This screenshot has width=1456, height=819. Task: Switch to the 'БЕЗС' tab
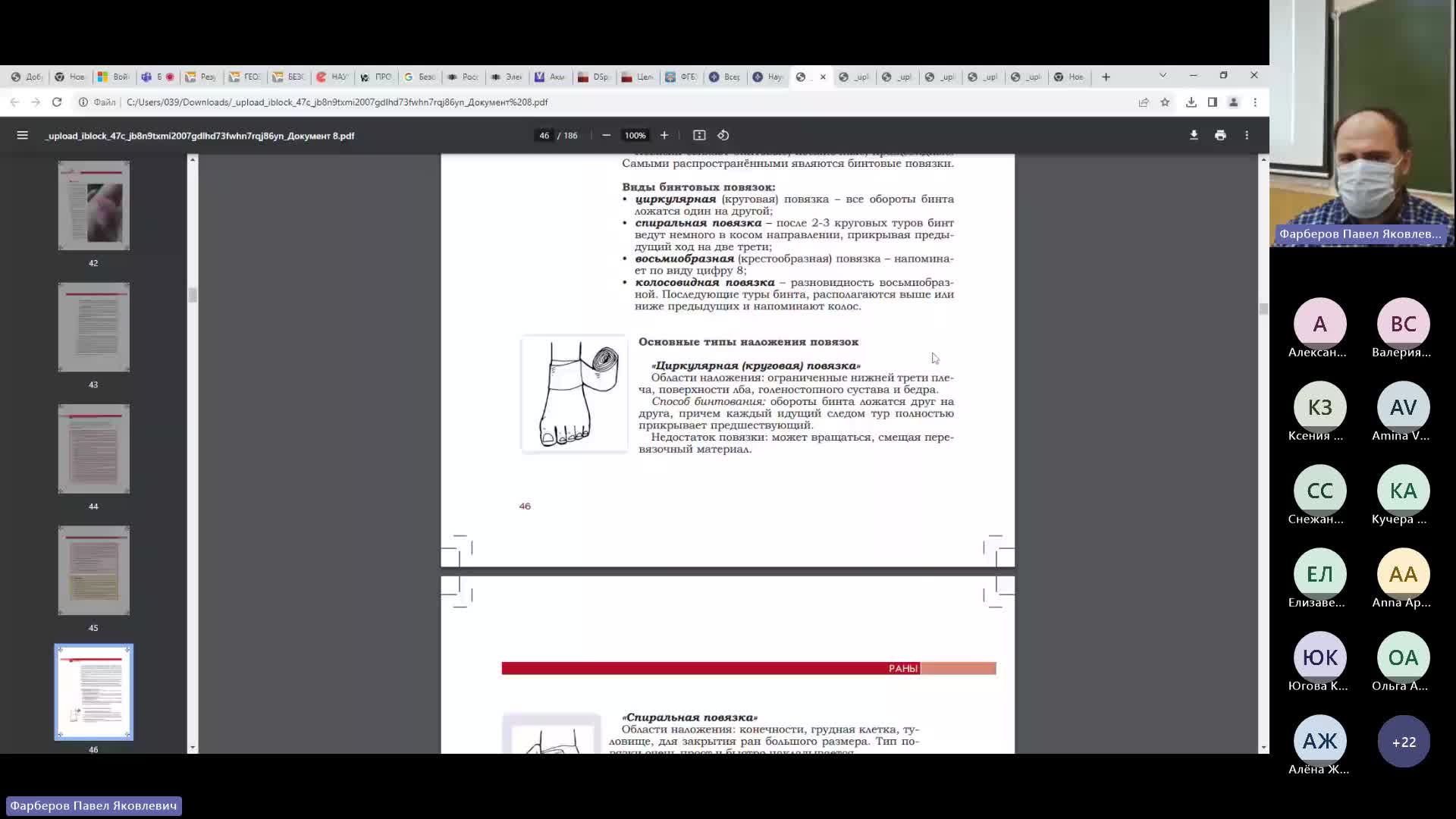click(x=288, y=77)
